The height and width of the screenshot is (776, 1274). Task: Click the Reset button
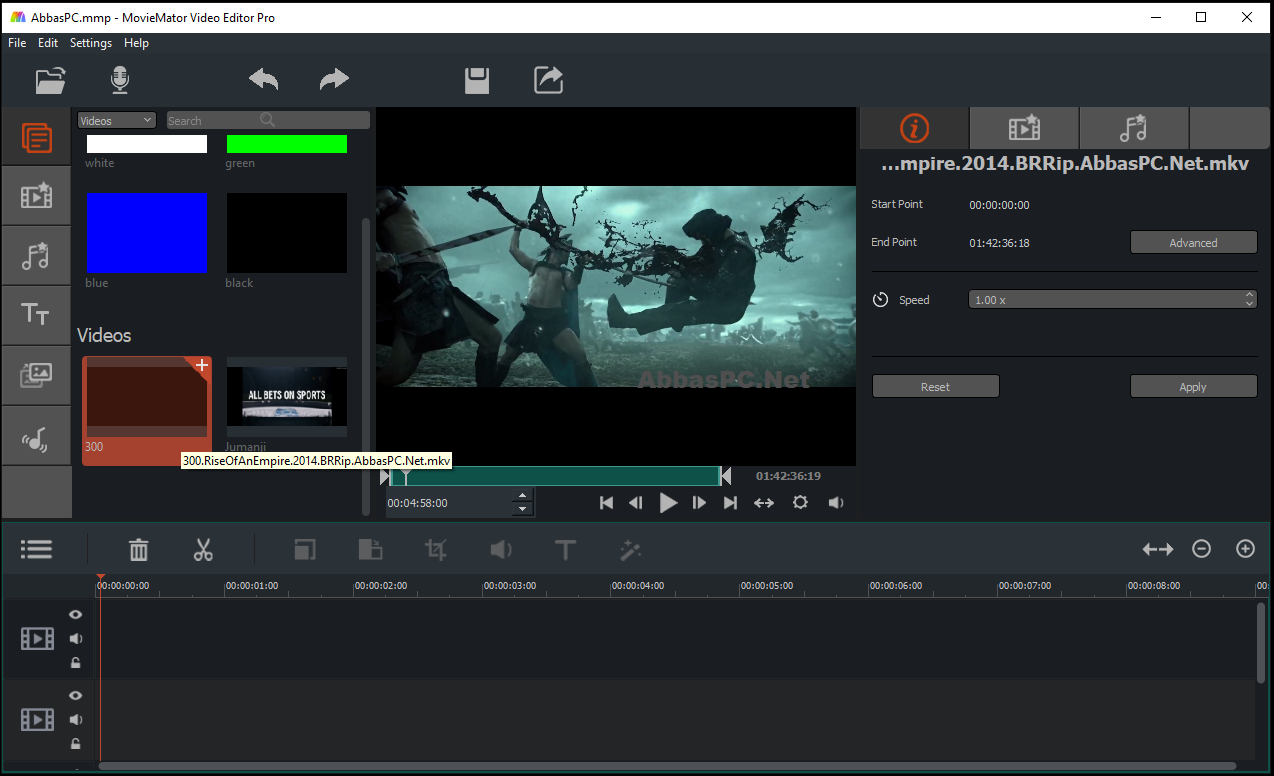[x=935, y=387]
